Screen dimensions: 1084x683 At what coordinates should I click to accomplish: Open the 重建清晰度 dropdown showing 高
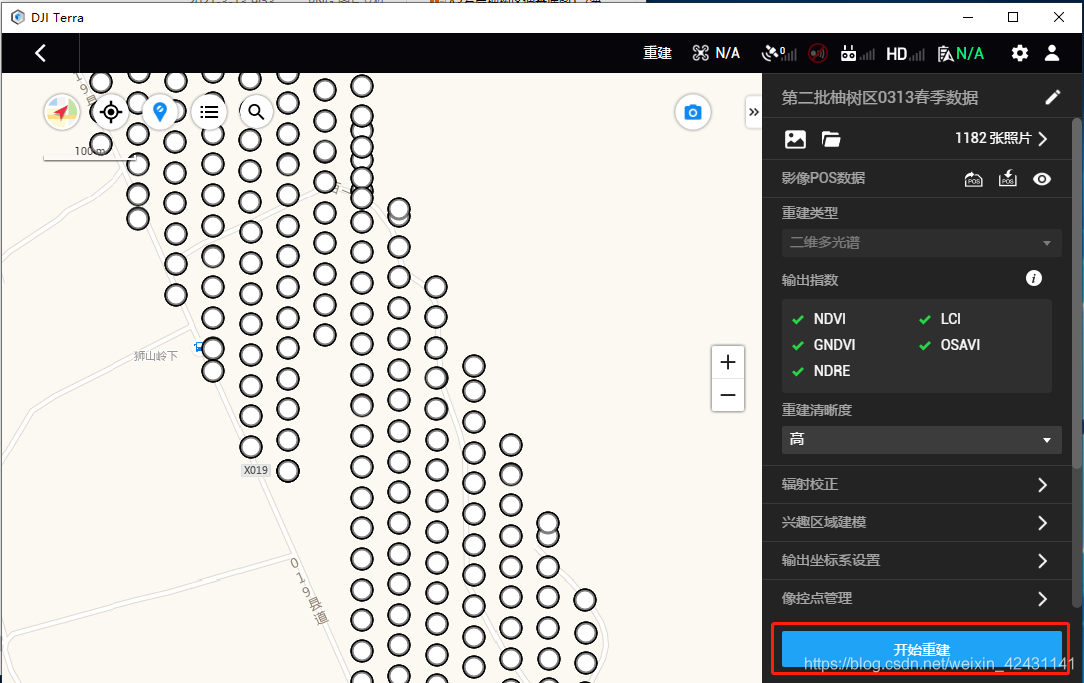[920, 440]
